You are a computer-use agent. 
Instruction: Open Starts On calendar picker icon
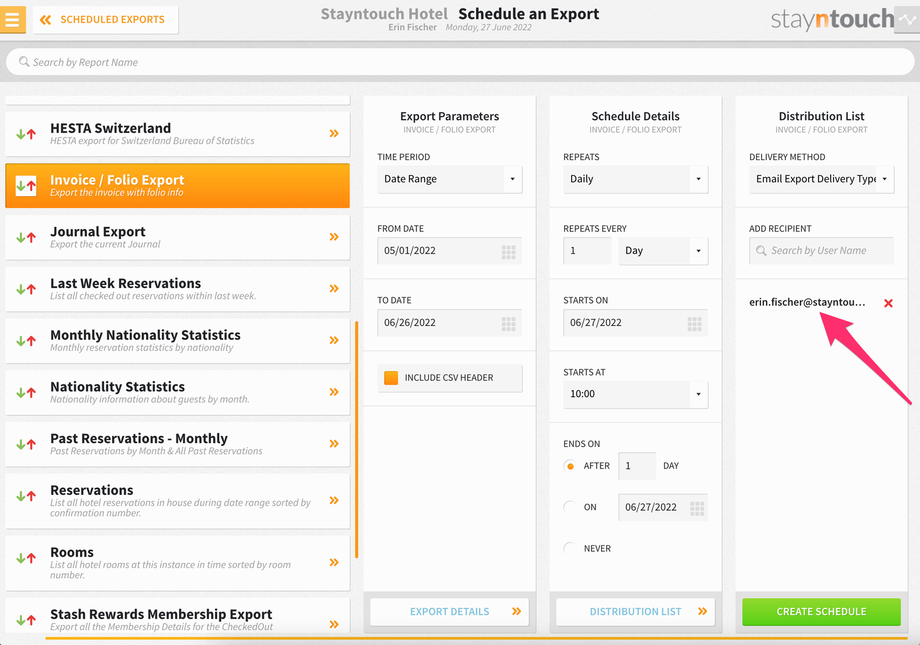tap(694, 323)
